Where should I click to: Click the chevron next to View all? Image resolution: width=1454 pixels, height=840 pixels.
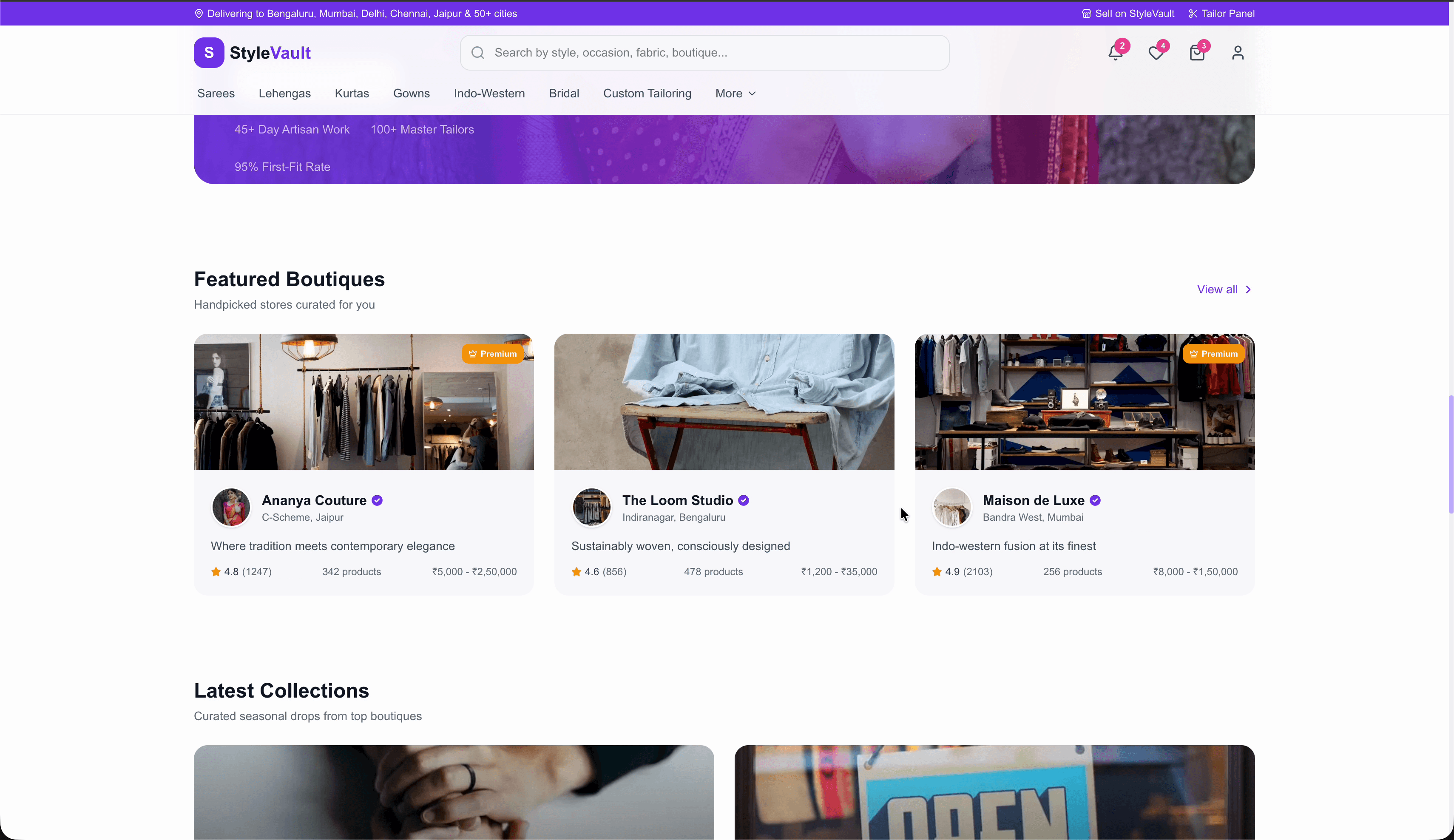click(1249, 289)
